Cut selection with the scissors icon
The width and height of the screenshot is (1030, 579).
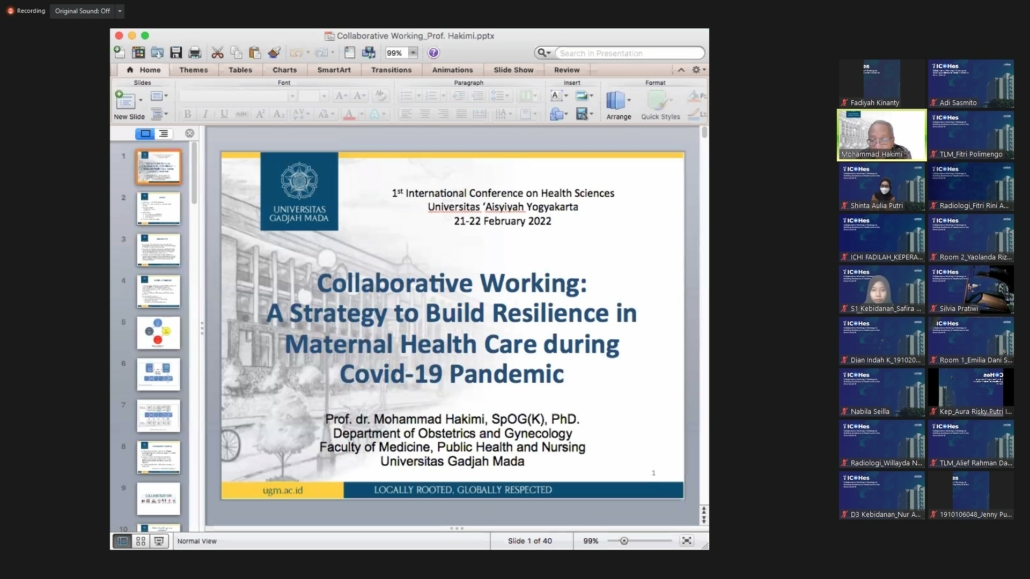click(217, 53)
